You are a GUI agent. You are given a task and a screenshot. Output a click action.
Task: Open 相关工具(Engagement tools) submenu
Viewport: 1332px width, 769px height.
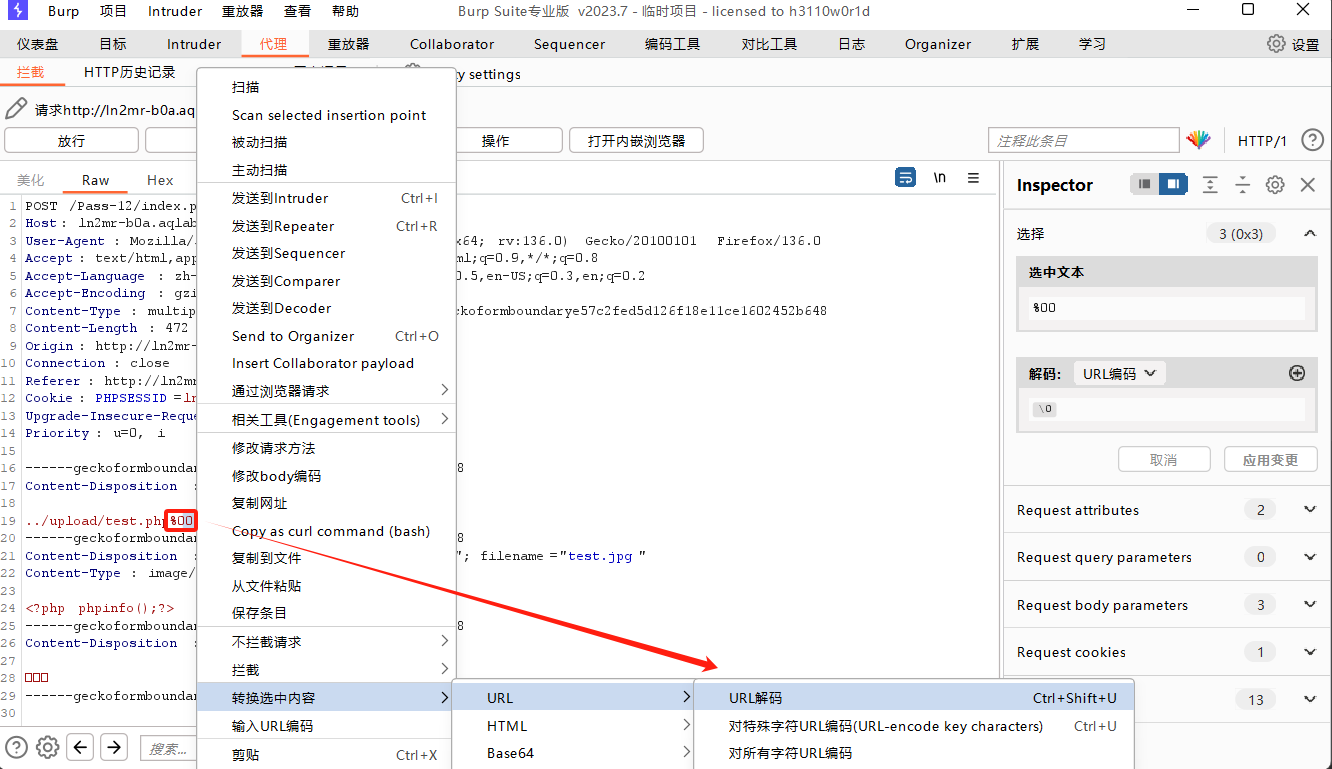pyautogui.click(x=327, y=420)
